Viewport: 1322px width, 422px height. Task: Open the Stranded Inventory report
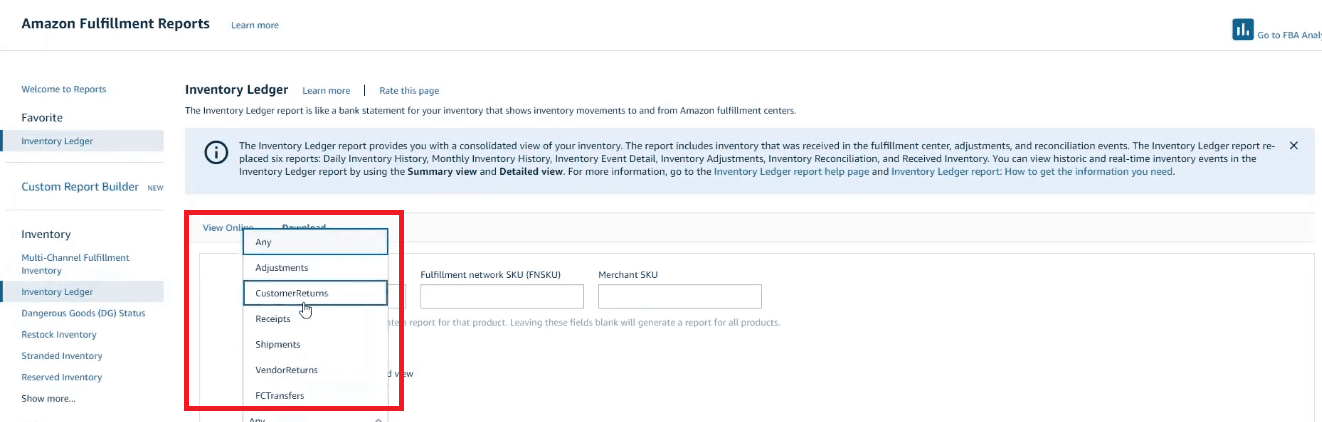pyautogui.click(x=62, y=356)
